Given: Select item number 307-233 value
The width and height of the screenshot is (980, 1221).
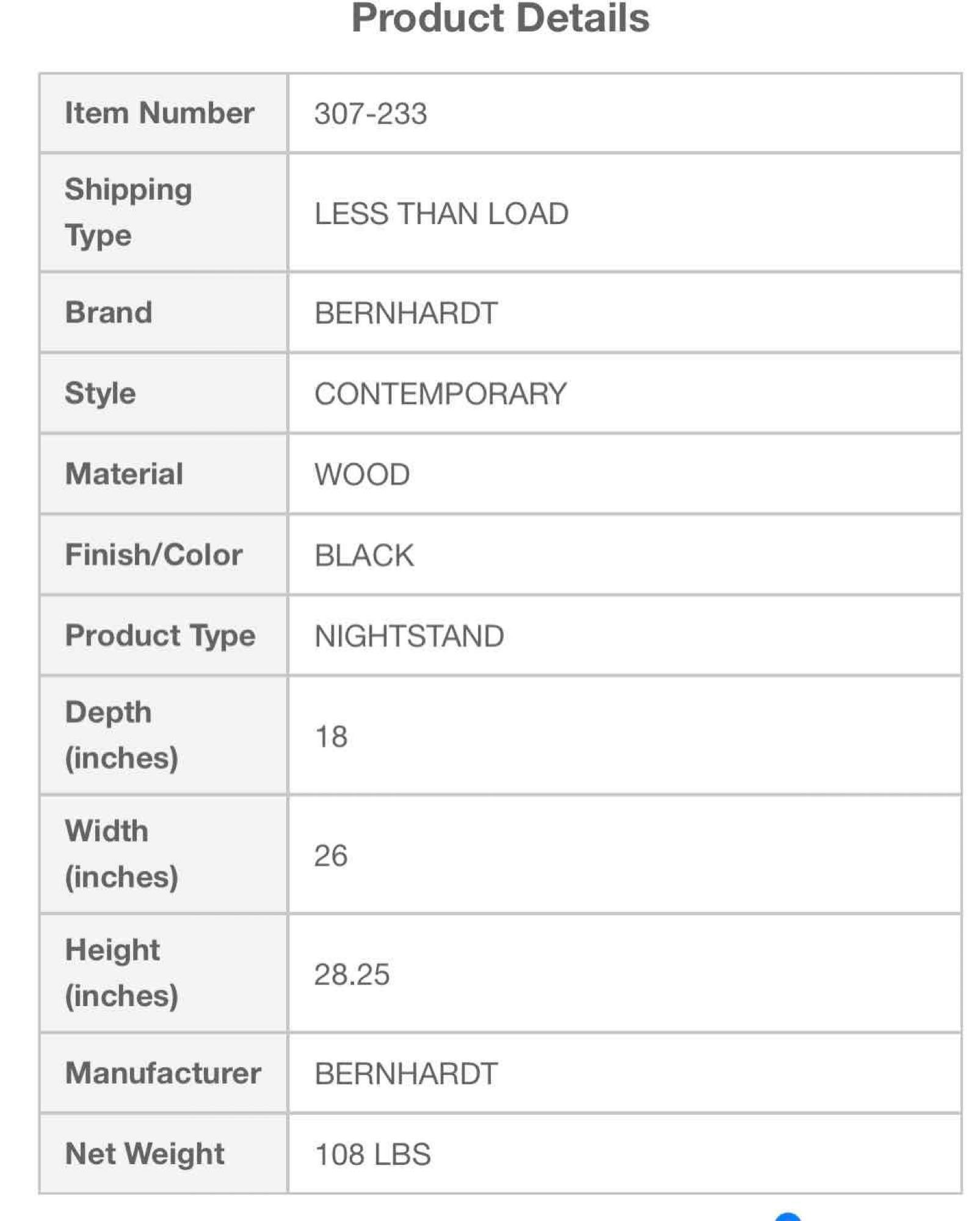Looking at the screenshot, I should pos(371,114).
